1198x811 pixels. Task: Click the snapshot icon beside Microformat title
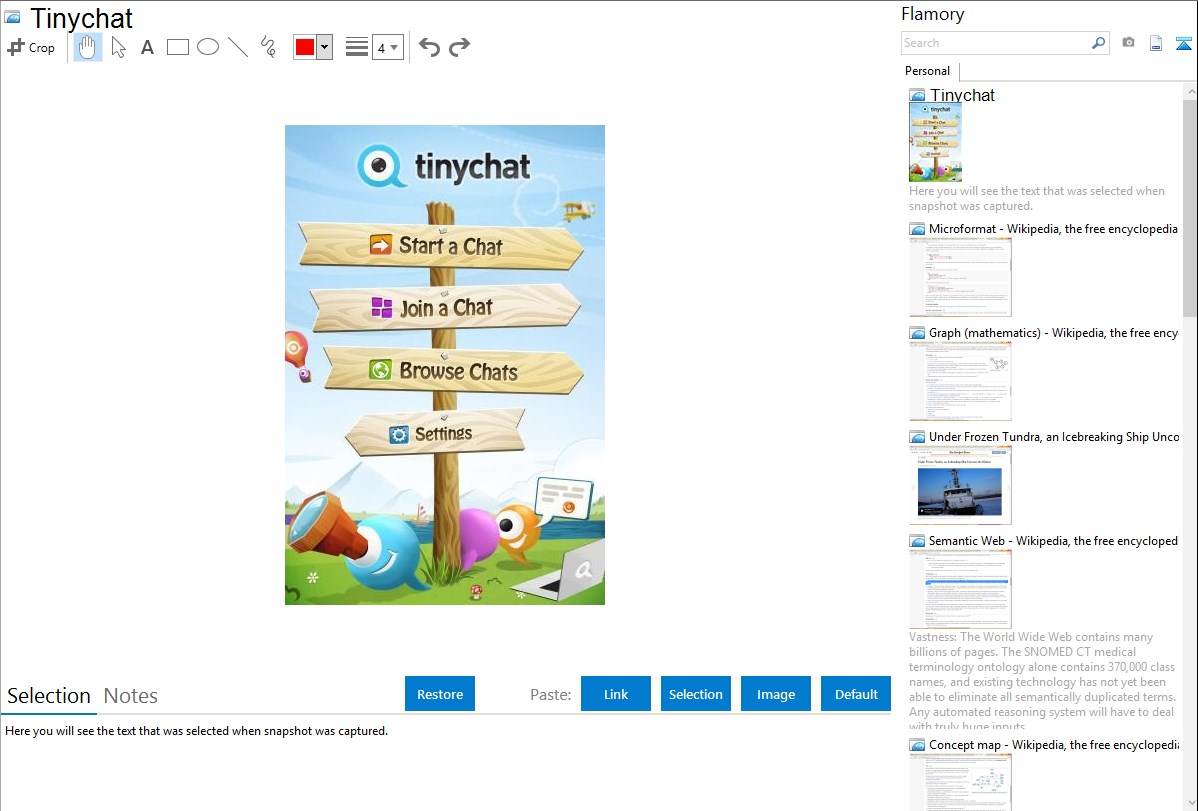coord(917,229)
